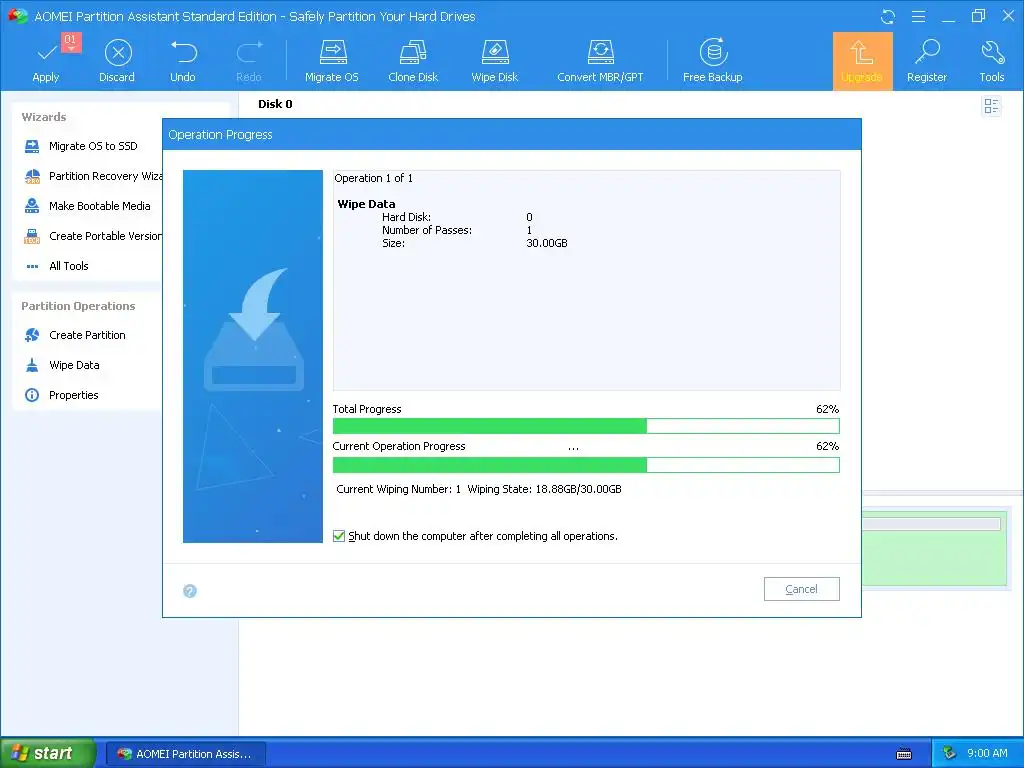Screen dimensions: 1024x768
Task: Click the orange Upgrade button
Action: pyautogui.click(x=862, y=61)
